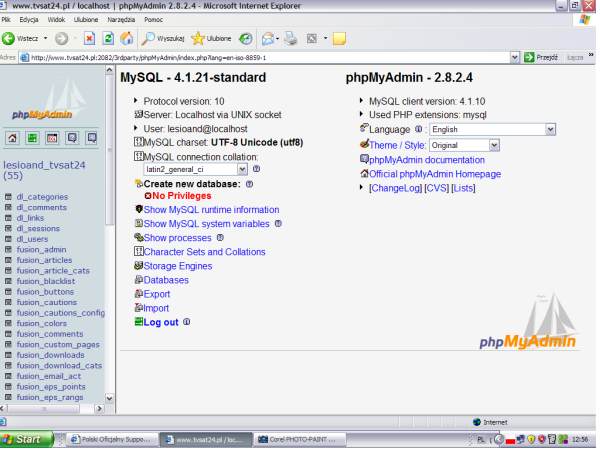600x450 pixels.
Task: Open the Pomoc menu
Action: (153, 20)
